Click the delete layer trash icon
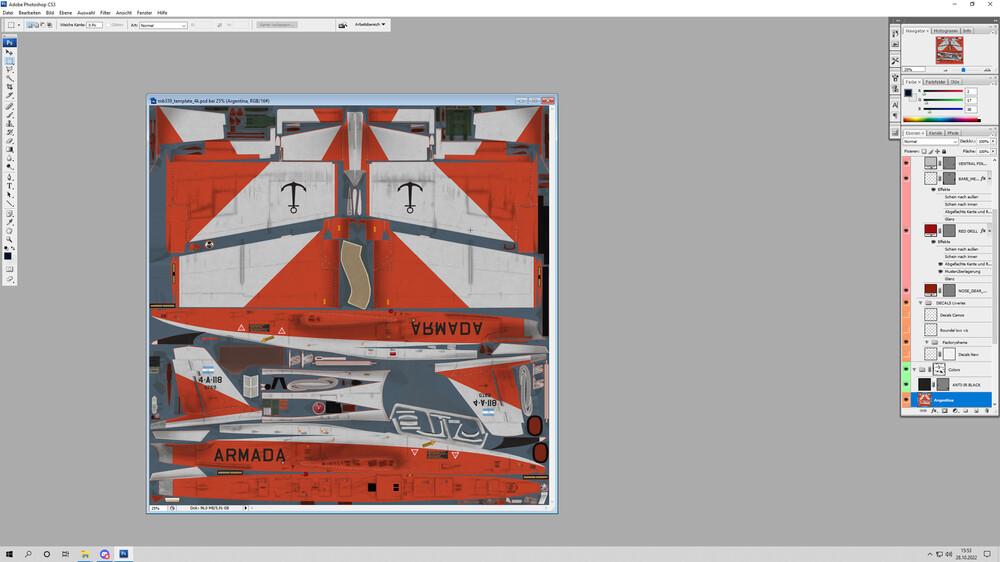Screen dimensions: 1000x562 click(987, 410)
